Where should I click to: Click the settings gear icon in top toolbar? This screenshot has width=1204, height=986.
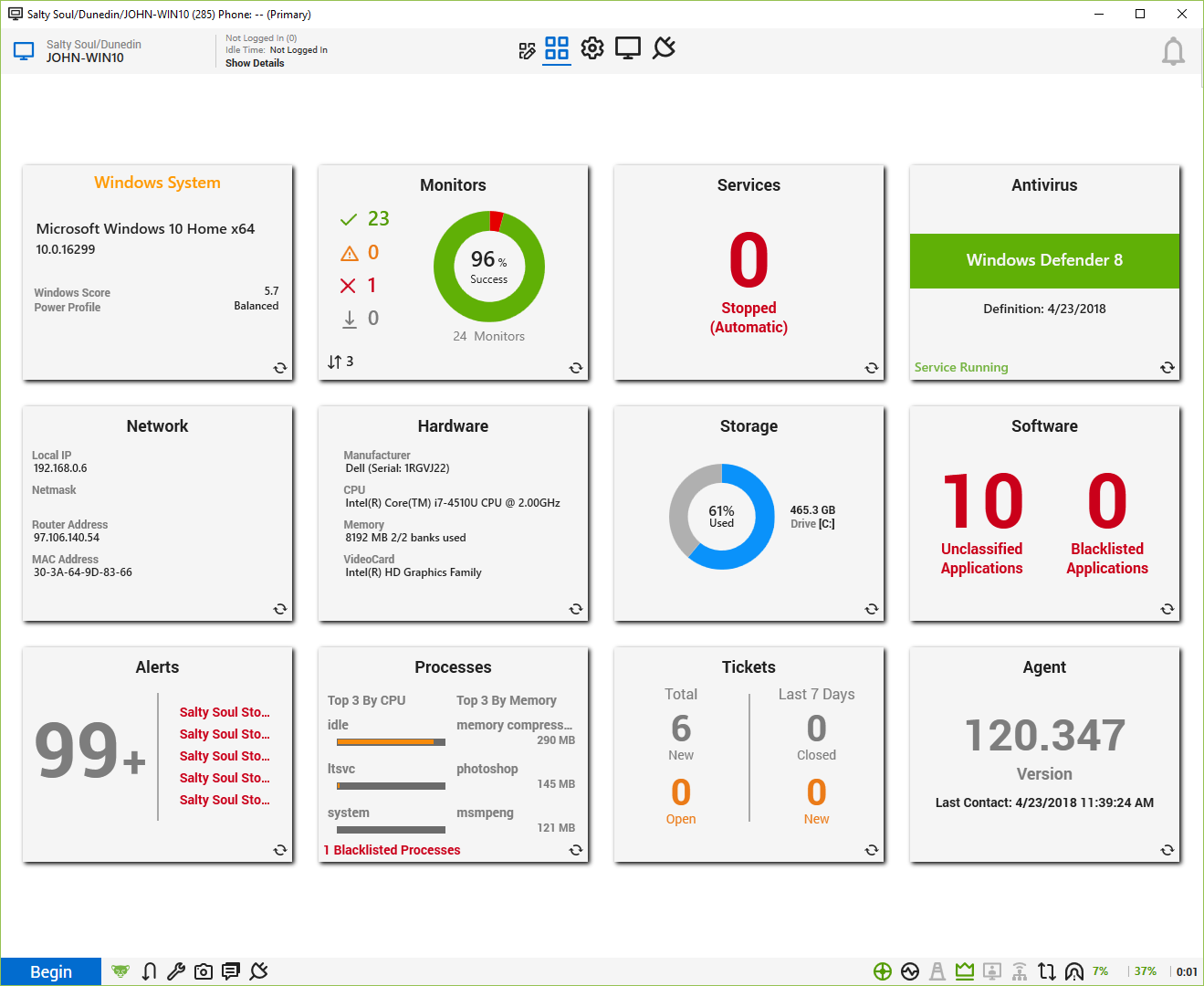click(592, 48)
